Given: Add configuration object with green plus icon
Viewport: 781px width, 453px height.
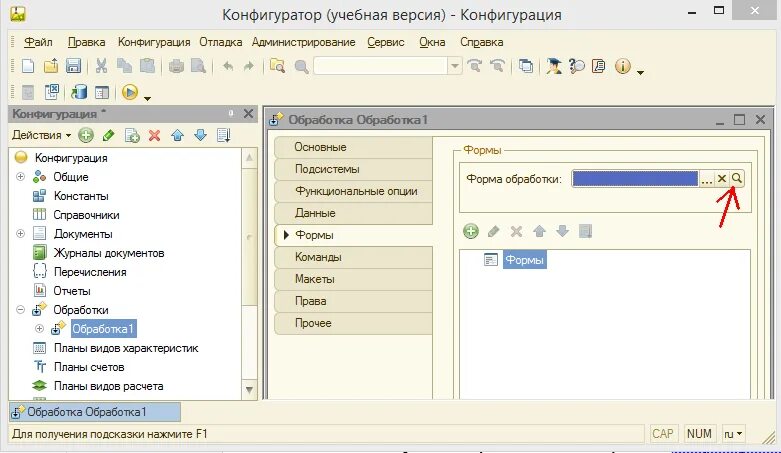Looking at the screenshot, I should tap(86, 135).
